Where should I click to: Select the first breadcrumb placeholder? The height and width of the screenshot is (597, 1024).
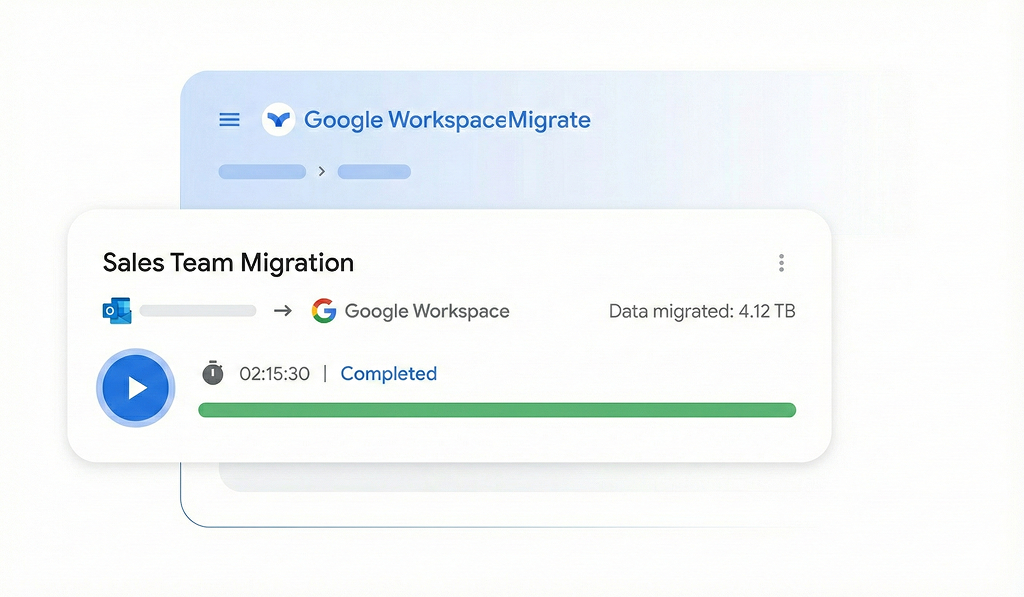pos(262,172)
